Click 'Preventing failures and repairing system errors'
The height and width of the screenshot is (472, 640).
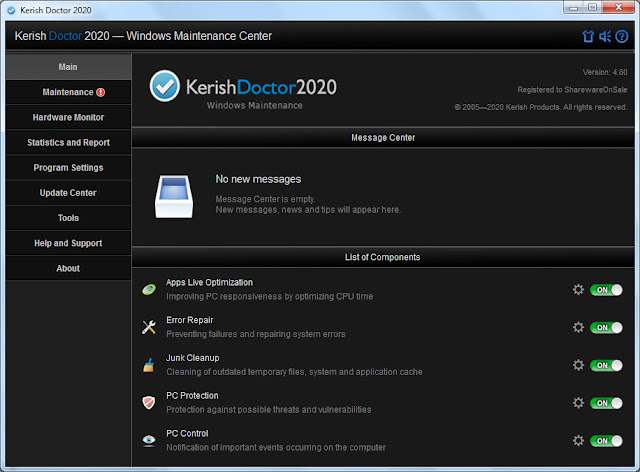pyautogui.click(x=256, y=334)
